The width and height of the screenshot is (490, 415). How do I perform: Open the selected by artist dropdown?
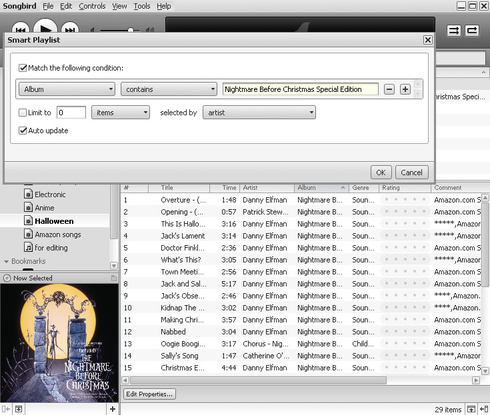click(x=259, y=113)
